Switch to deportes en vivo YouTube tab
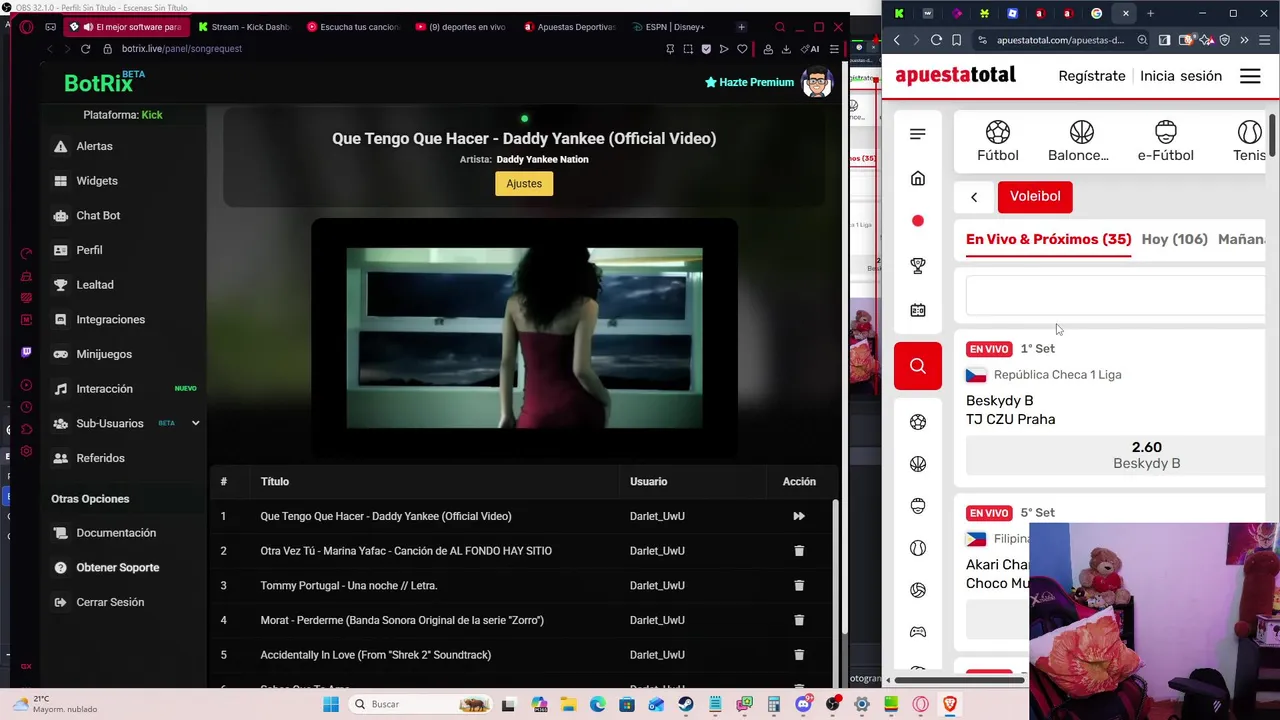 coord(461,27)
